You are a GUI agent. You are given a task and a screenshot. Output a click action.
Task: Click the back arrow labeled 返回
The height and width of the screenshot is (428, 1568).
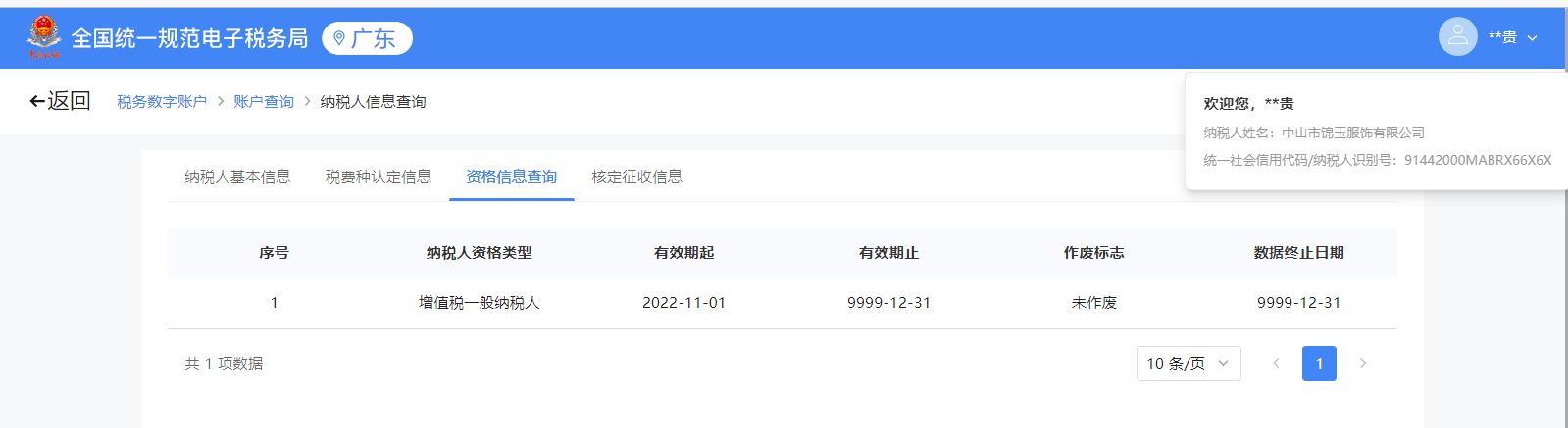click(60, 101)
